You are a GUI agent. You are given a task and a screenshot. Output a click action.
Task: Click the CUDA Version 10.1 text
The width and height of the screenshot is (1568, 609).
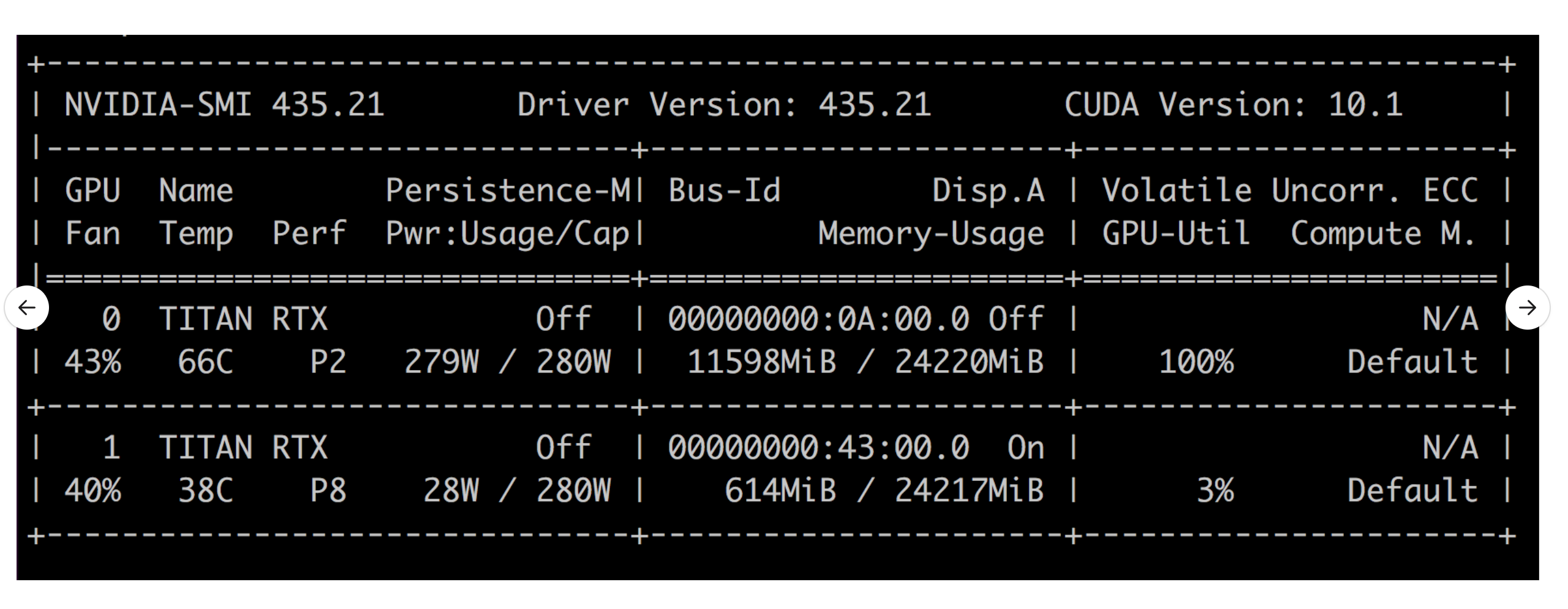pyautogui.click(x=1233, y=105)
